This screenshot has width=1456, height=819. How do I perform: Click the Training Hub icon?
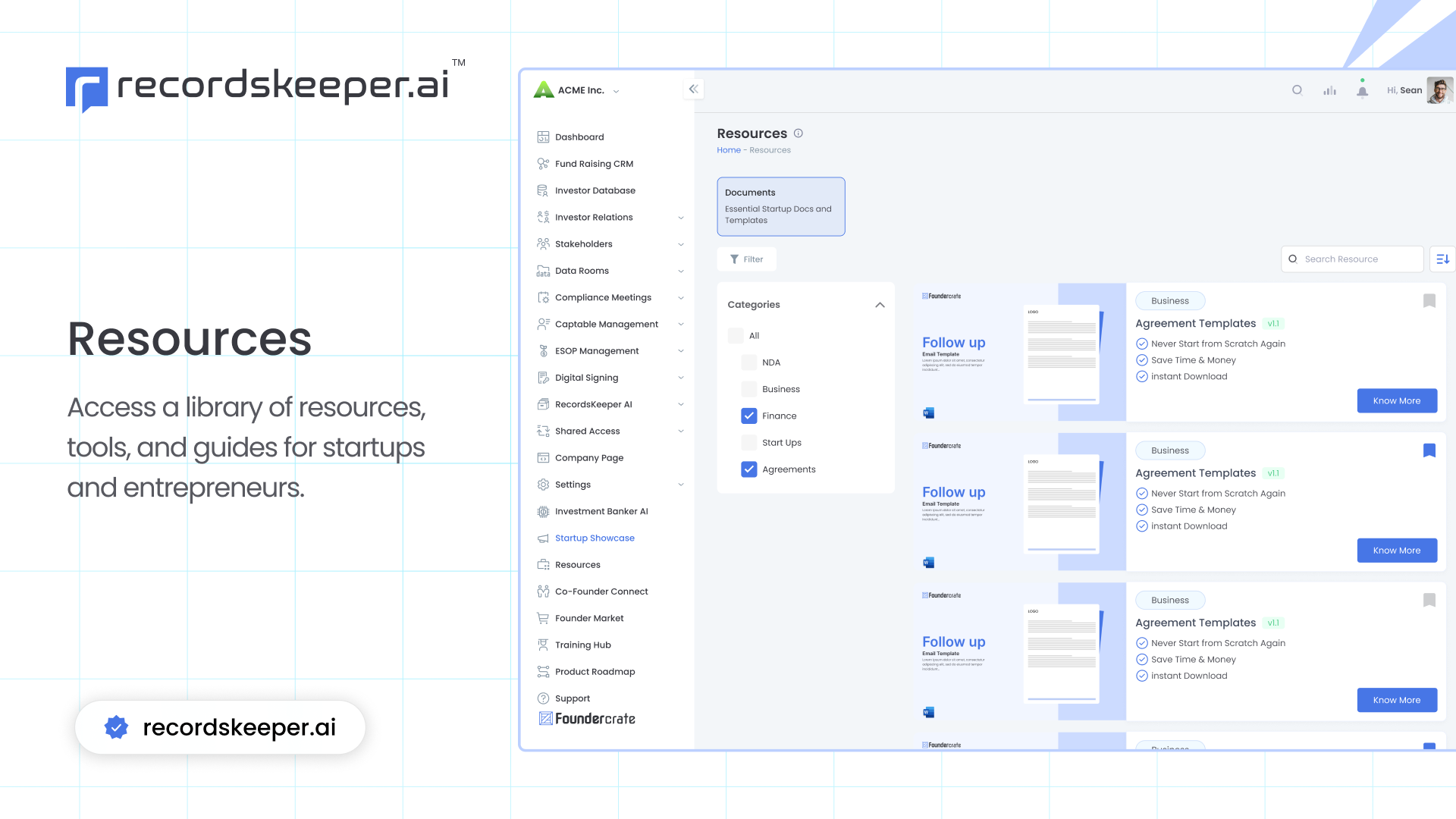click(543, 645)
